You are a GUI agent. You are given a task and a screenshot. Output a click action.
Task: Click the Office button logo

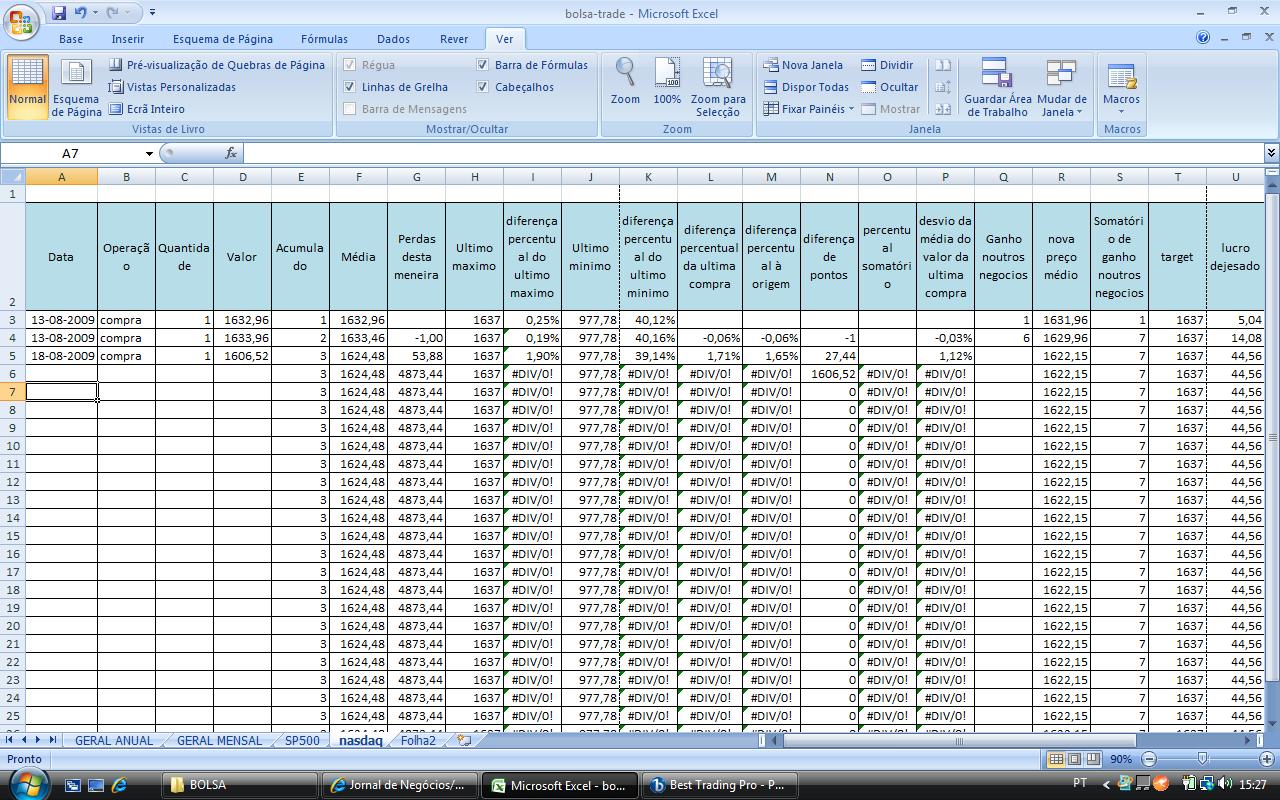[20, 21]
